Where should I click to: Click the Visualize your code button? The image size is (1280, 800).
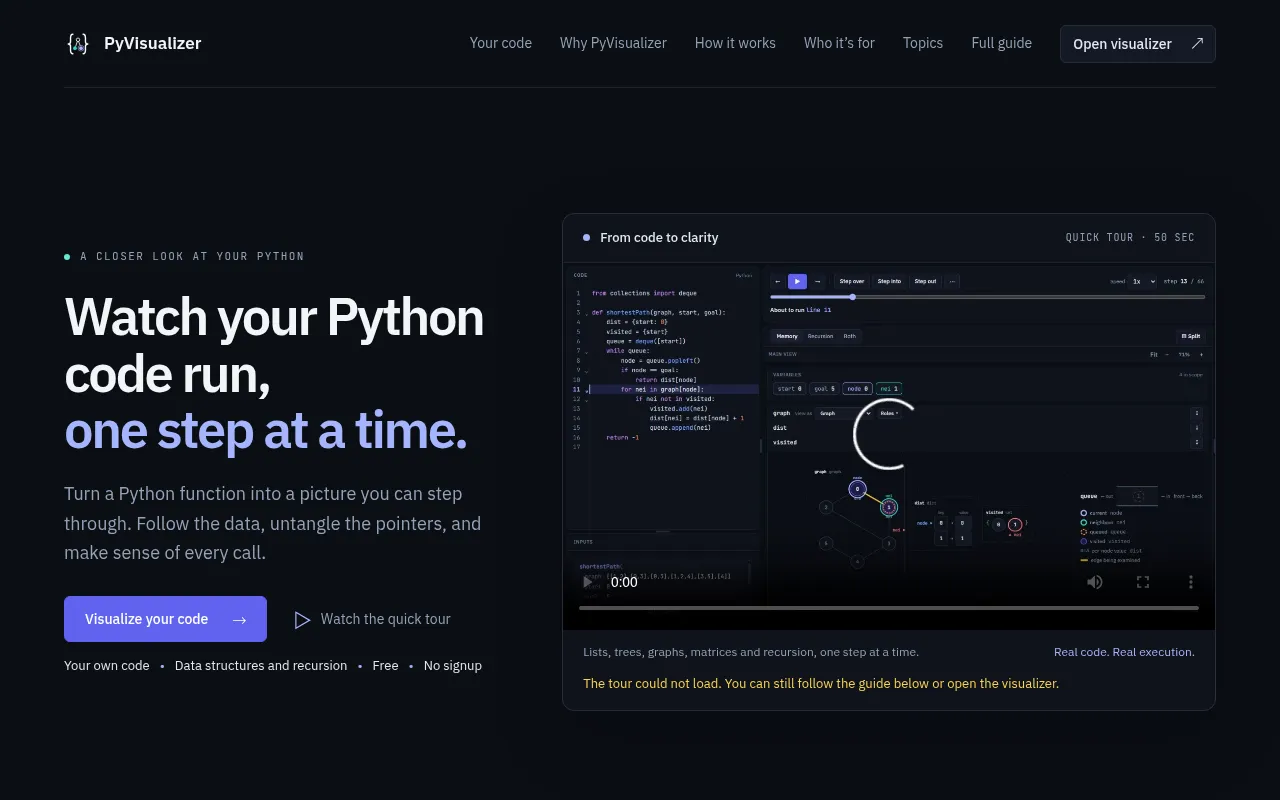(x=165, y=619)
